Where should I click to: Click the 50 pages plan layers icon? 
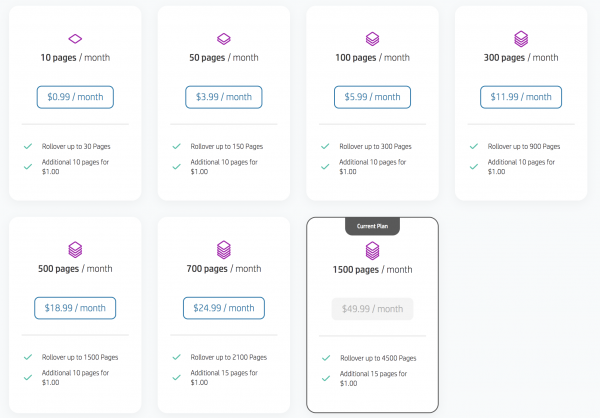224,39
